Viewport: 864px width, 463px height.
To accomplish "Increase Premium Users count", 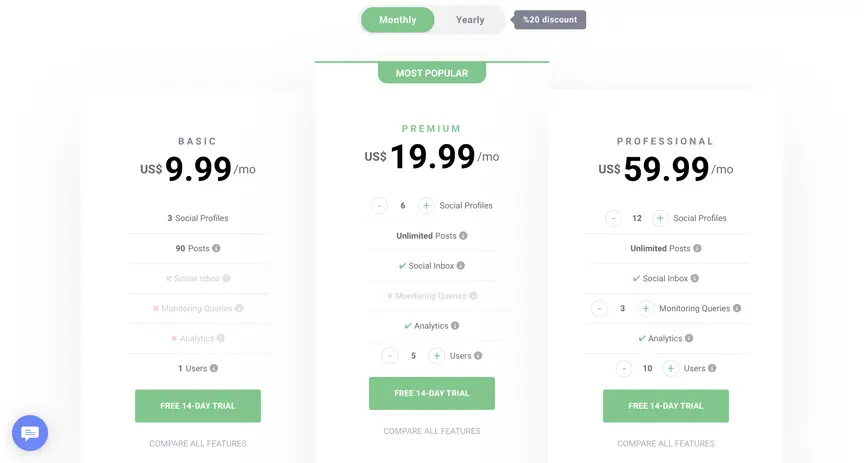I will [x=437, y=356].
